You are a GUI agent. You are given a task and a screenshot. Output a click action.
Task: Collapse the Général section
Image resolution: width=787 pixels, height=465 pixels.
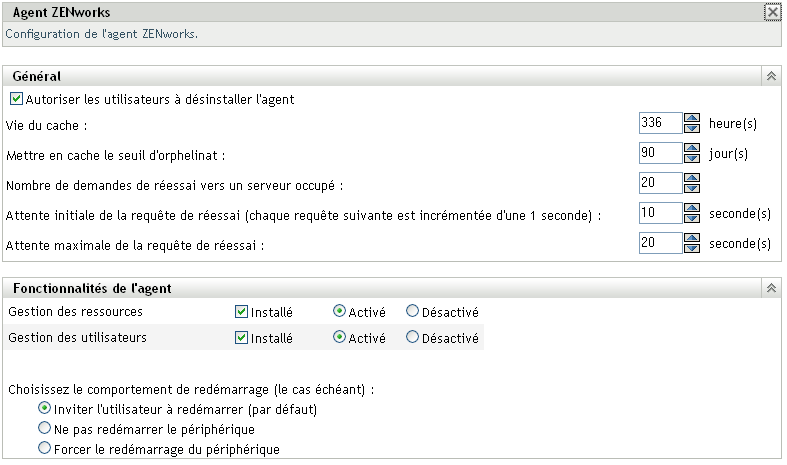point(771,76)
